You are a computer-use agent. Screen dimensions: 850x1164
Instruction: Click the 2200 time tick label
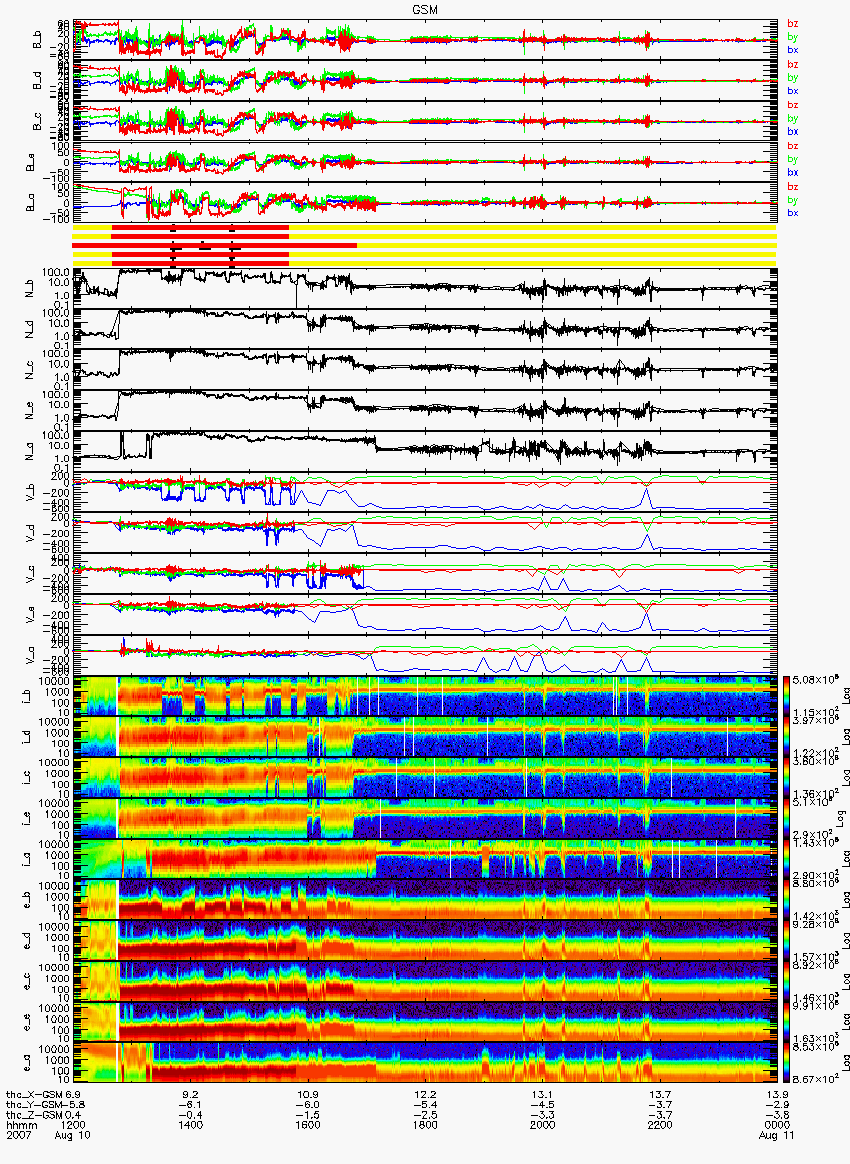660,1125
